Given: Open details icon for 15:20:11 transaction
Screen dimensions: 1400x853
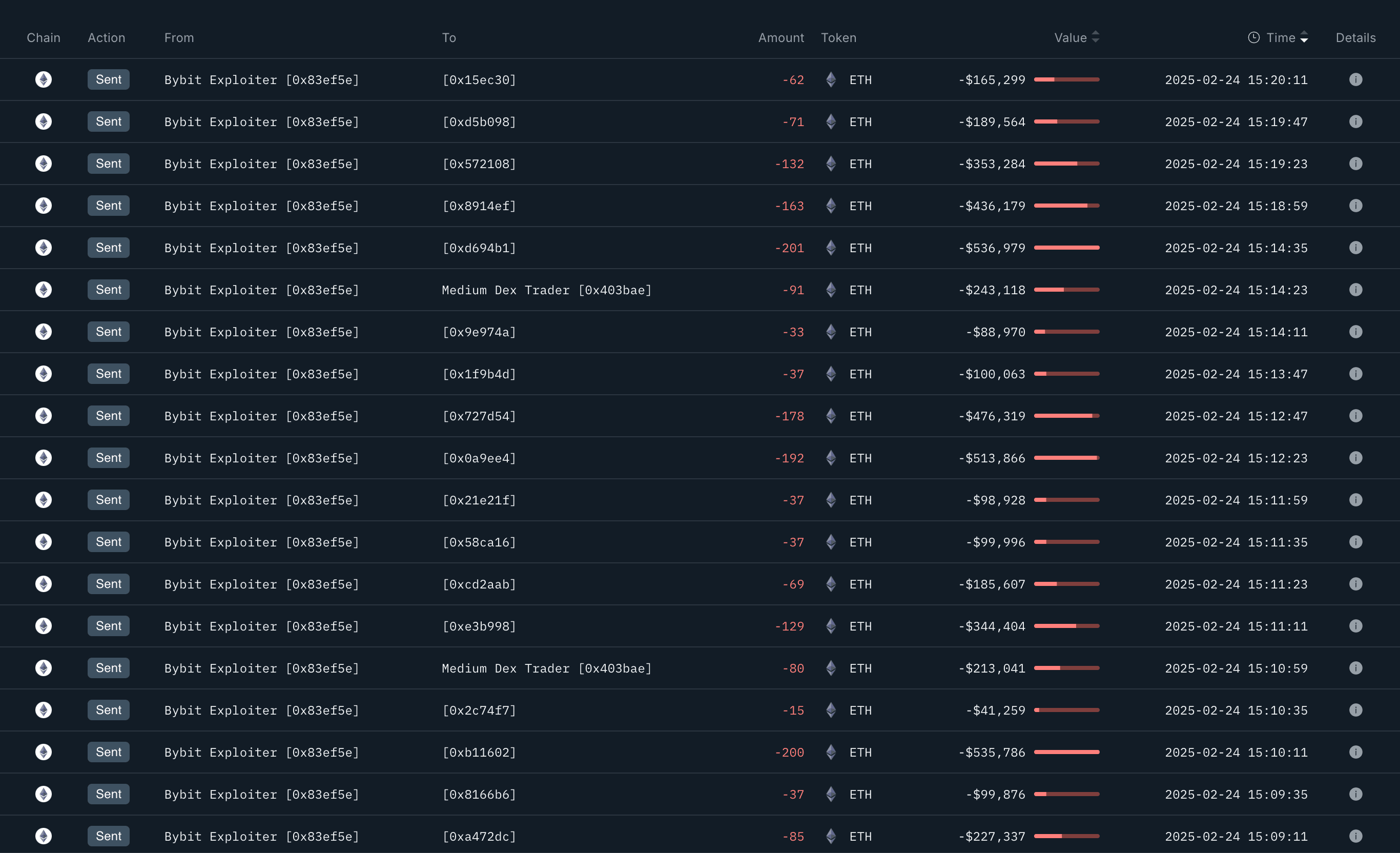Looking at the screenshot, I should point(1356,79).
